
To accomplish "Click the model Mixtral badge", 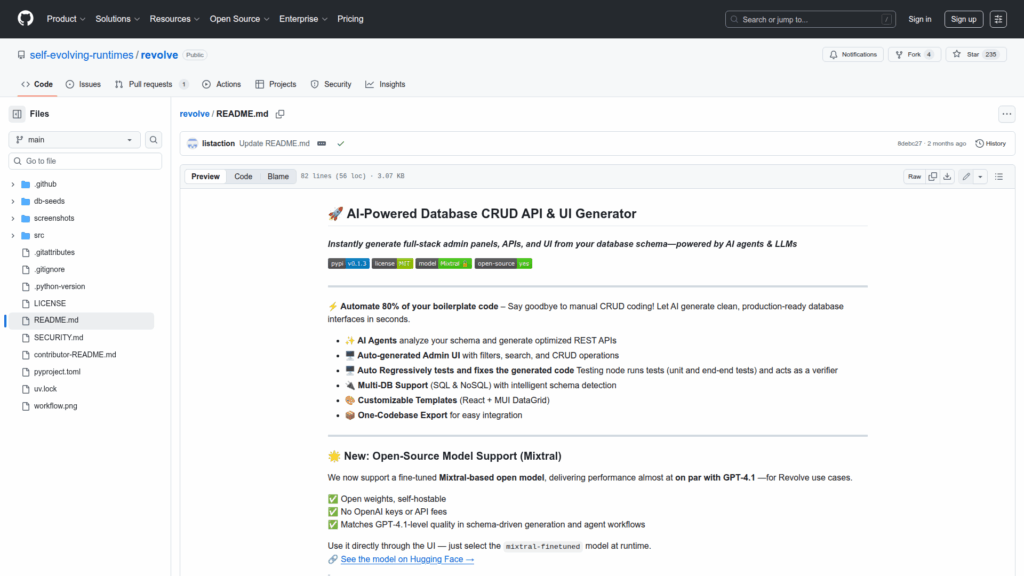I will click(x=443, y=263).
